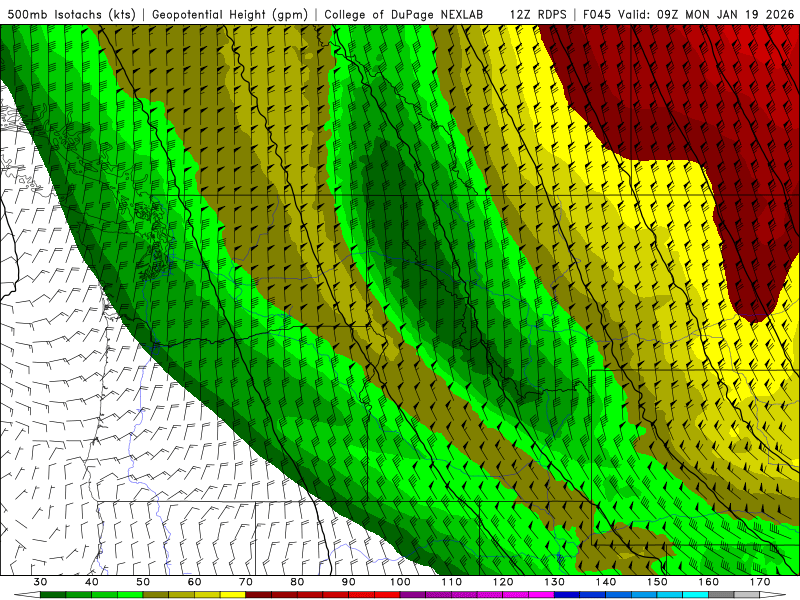Select the darkest green swatch starting at 30
800x600 pixels.
(x=53, y=595)
